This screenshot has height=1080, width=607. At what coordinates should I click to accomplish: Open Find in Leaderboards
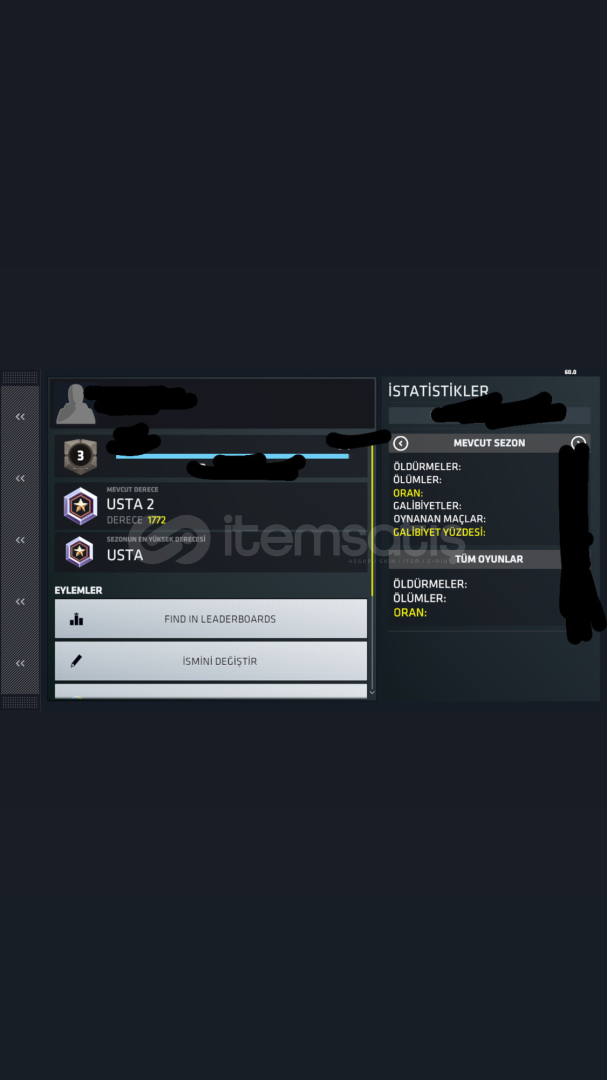[211, 619]
